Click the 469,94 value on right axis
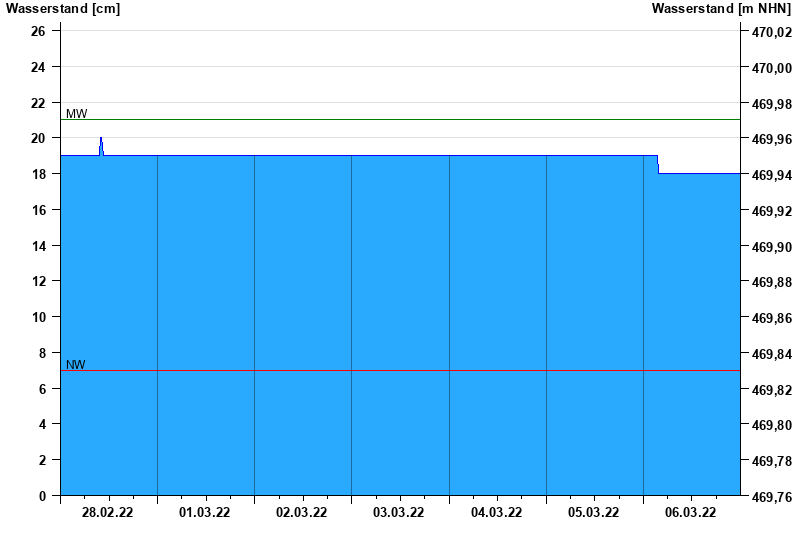Viewport: 800px width, 550px height. pos(772,175)
